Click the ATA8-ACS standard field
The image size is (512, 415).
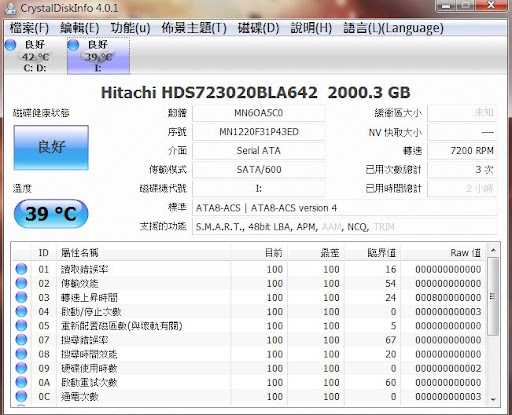pyautogui.click(x=345, y=208)
